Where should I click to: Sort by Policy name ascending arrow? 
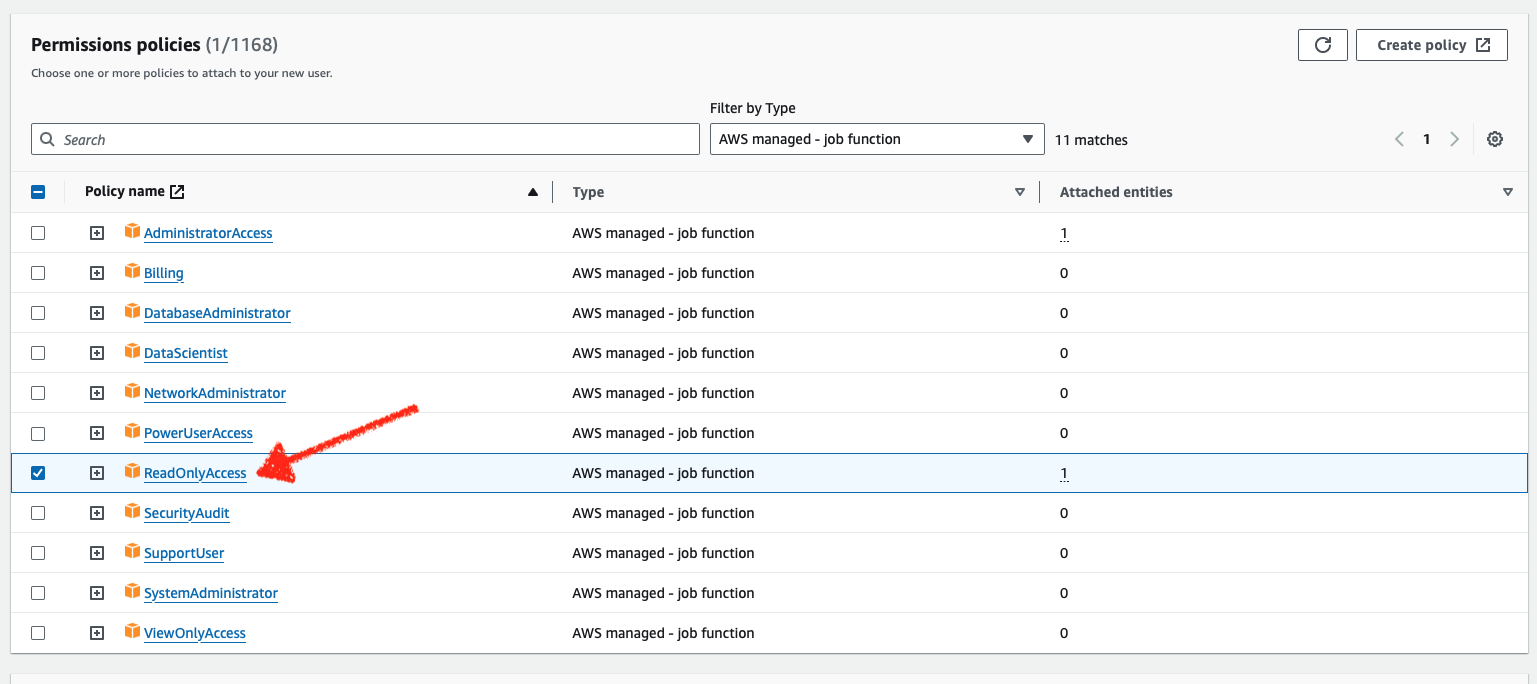click(533, 192)
